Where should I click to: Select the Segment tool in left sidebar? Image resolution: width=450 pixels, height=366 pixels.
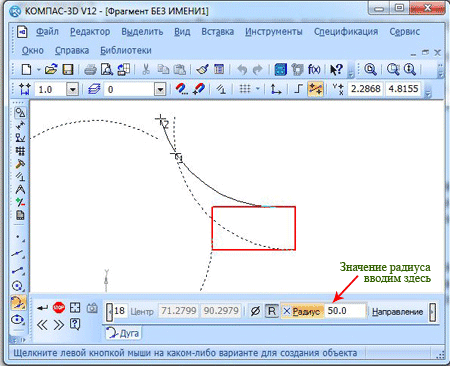tap(18, 270)
